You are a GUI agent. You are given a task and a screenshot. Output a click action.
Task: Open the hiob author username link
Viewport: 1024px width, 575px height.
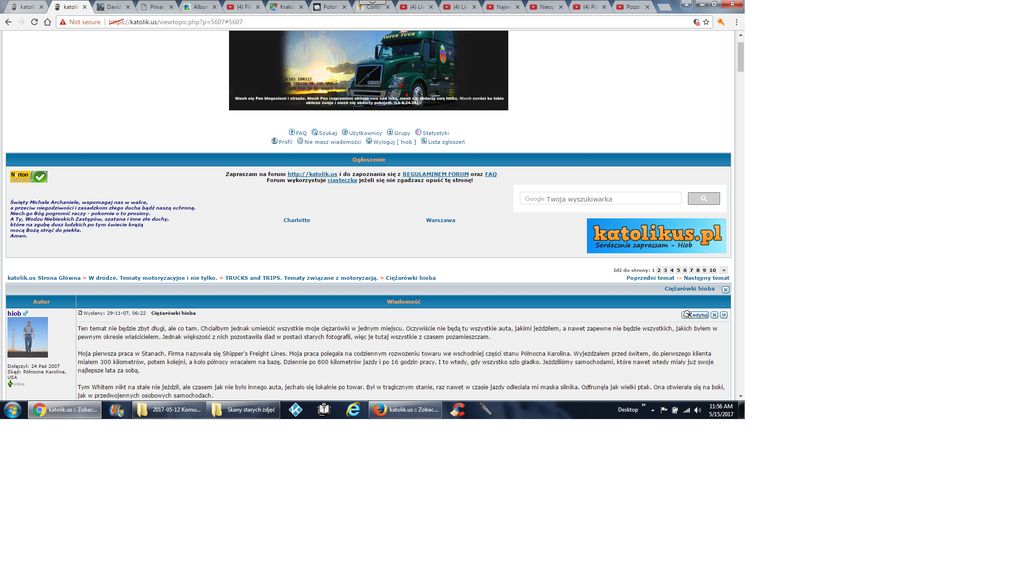14,314
